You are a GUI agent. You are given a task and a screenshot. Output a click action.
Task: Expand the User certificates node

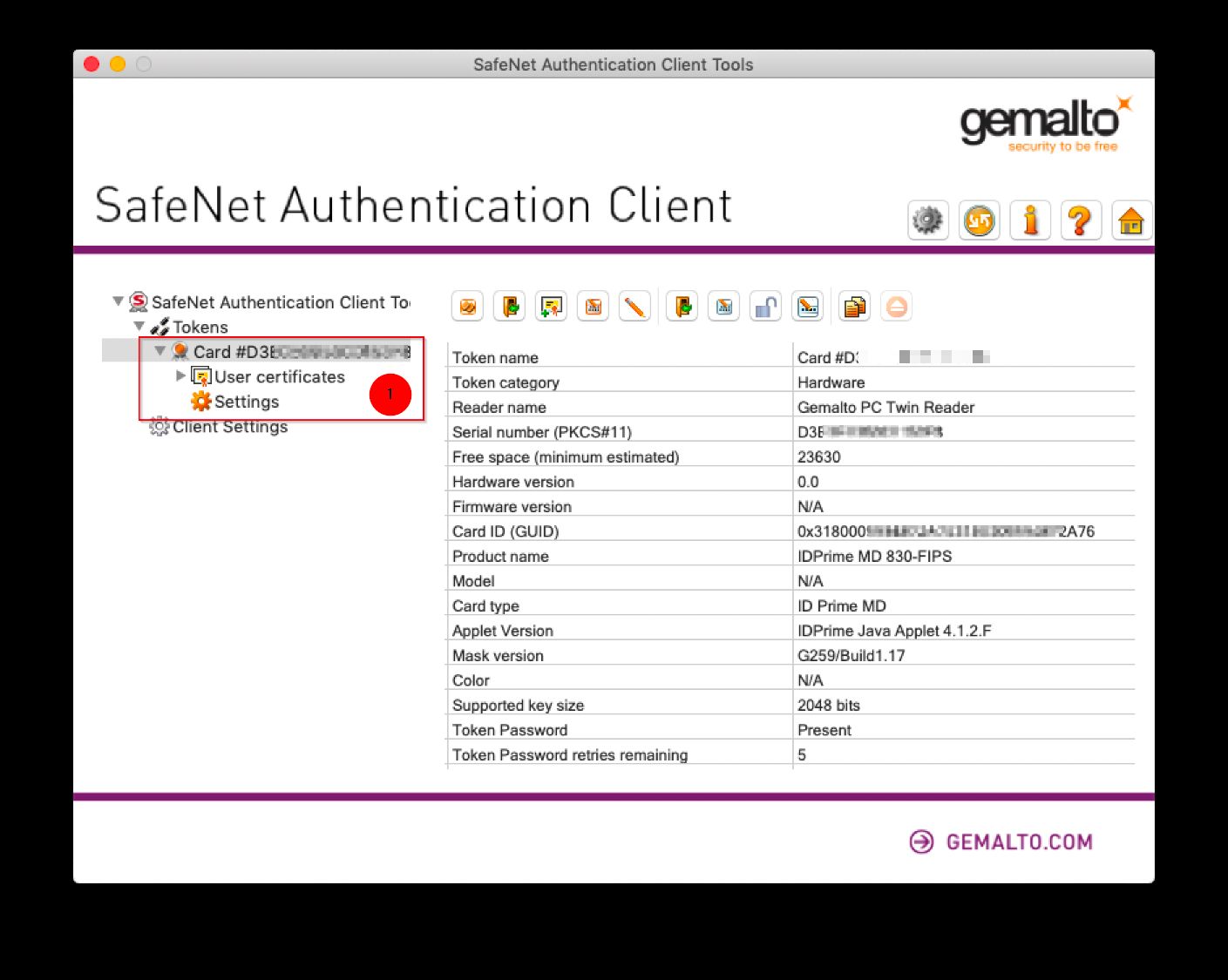(x=180, y=375)
